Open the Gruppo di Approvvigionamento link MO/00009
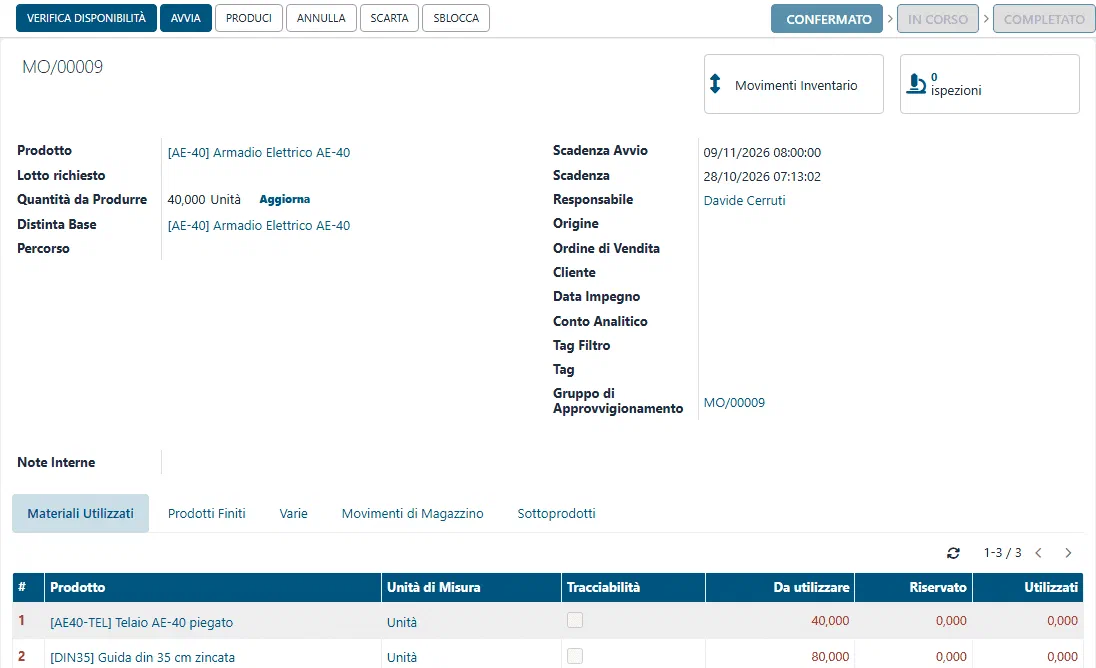 tap(734, 402)
